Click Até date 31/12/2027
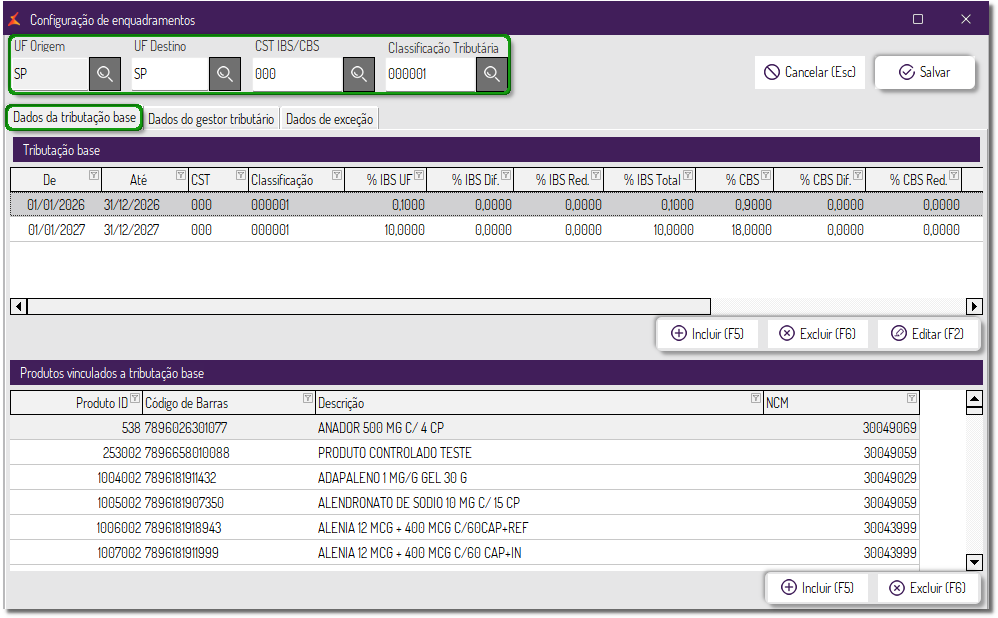Screen dimensions: 998x618 [x=132, y=230]
